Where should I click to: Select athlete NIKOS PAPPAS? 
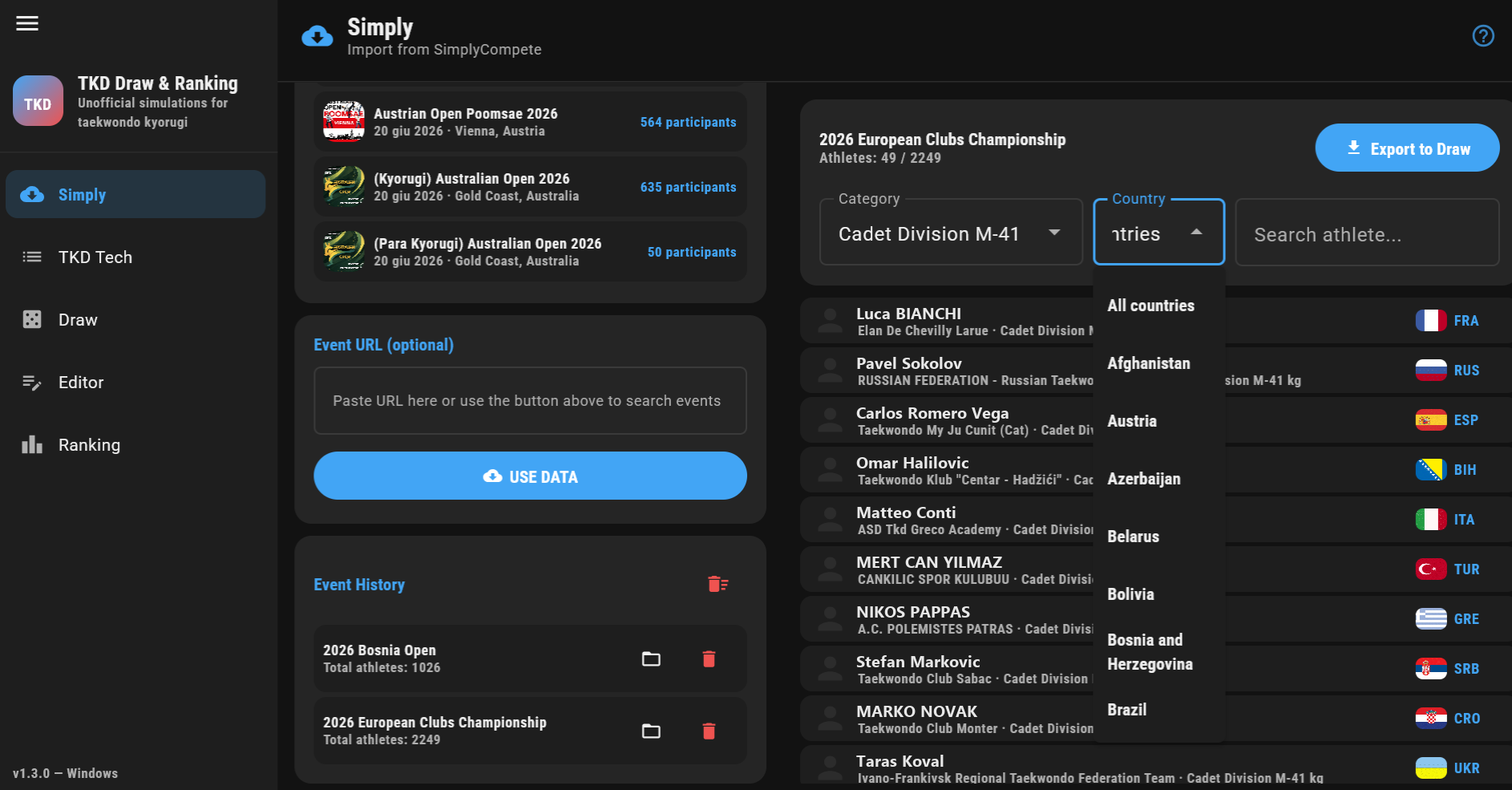point(1156,619)
